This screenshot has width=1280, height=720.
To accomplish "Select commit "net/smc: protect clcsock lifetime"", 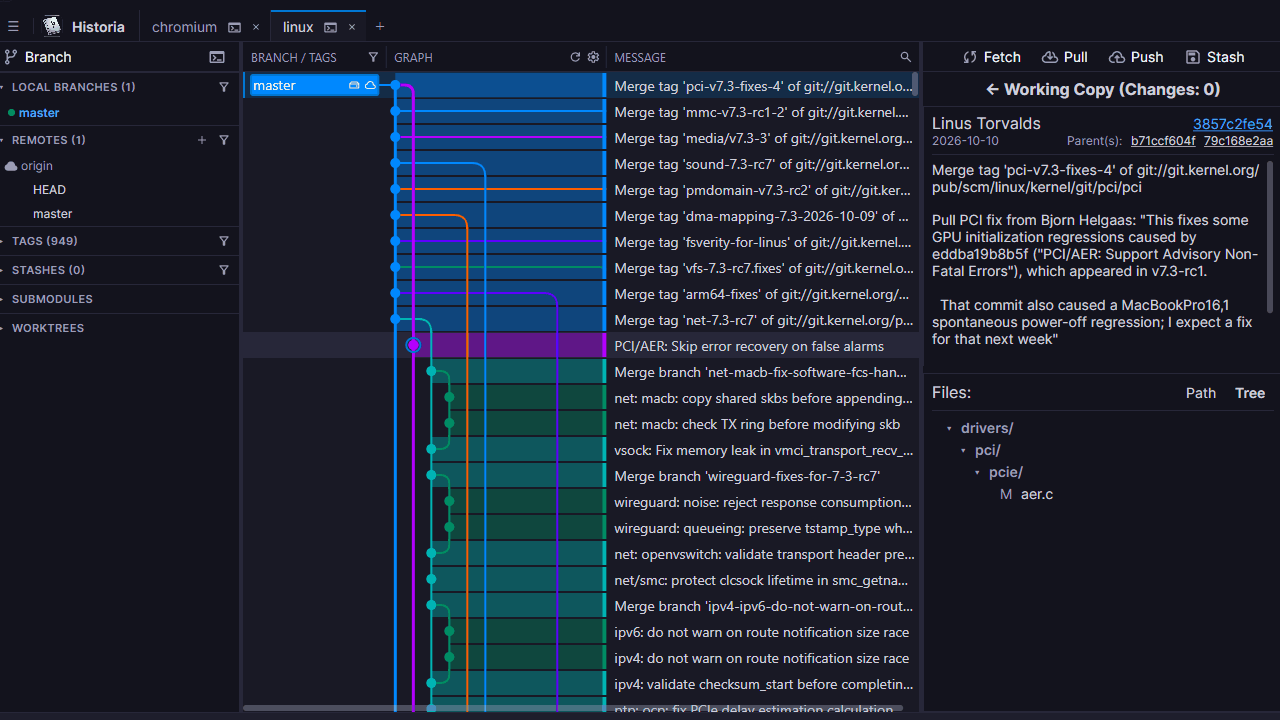I will point(763,580).
